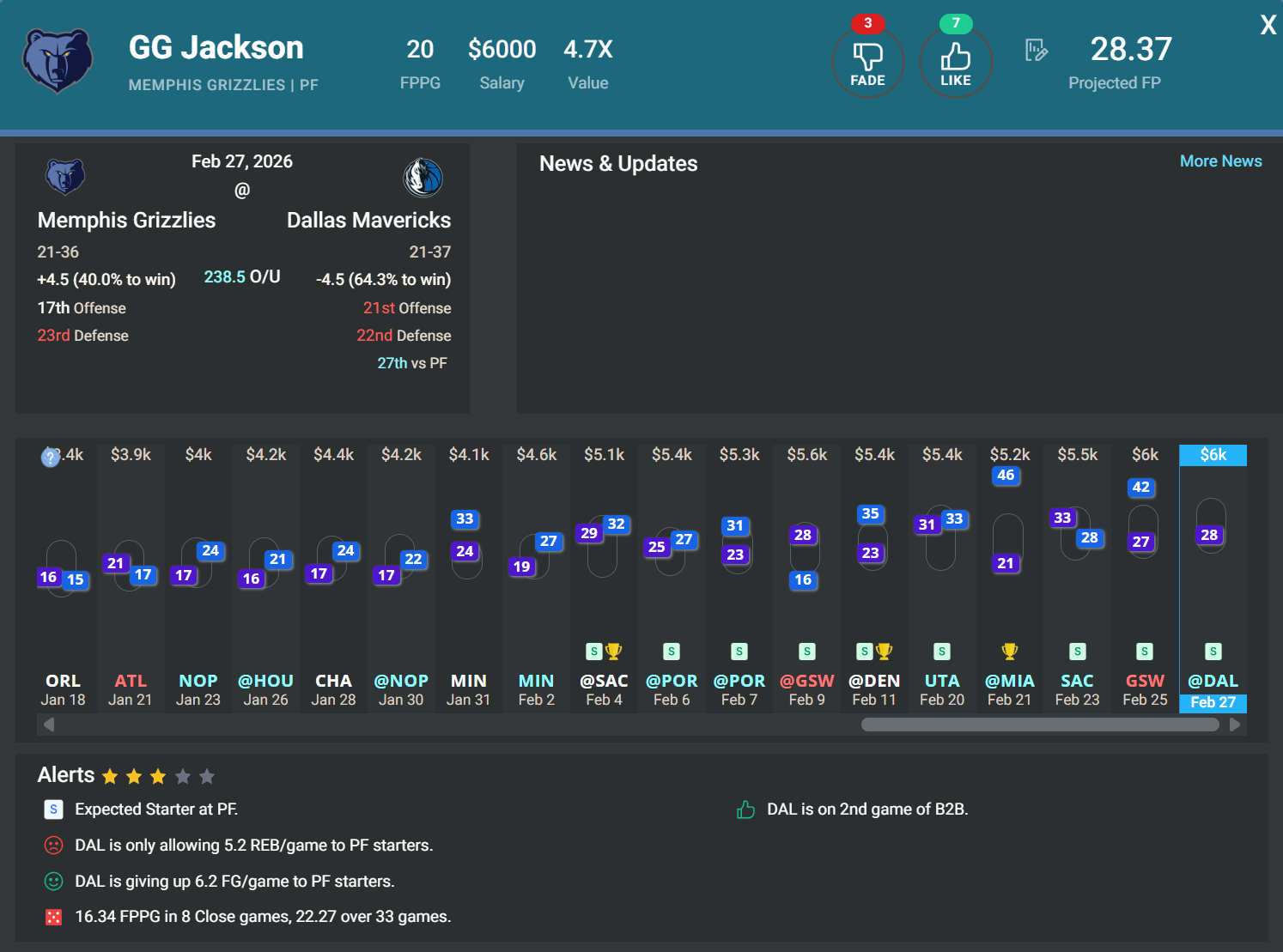Click the 28 projection badge for @DAL game
This screenshot has width=1283, height=952.
click(1209, 535)
